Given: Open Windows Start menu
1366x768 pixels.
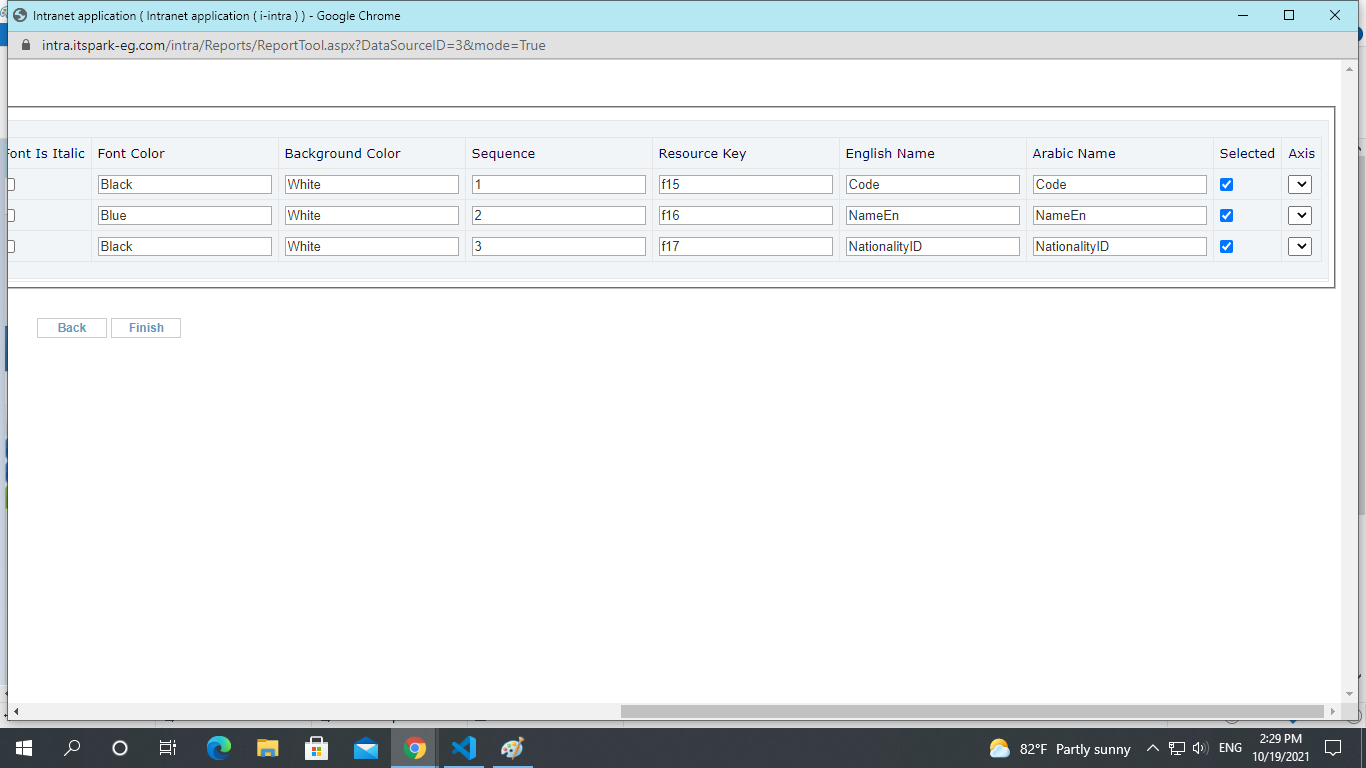Looking at the screenshot, I should 24,748.
